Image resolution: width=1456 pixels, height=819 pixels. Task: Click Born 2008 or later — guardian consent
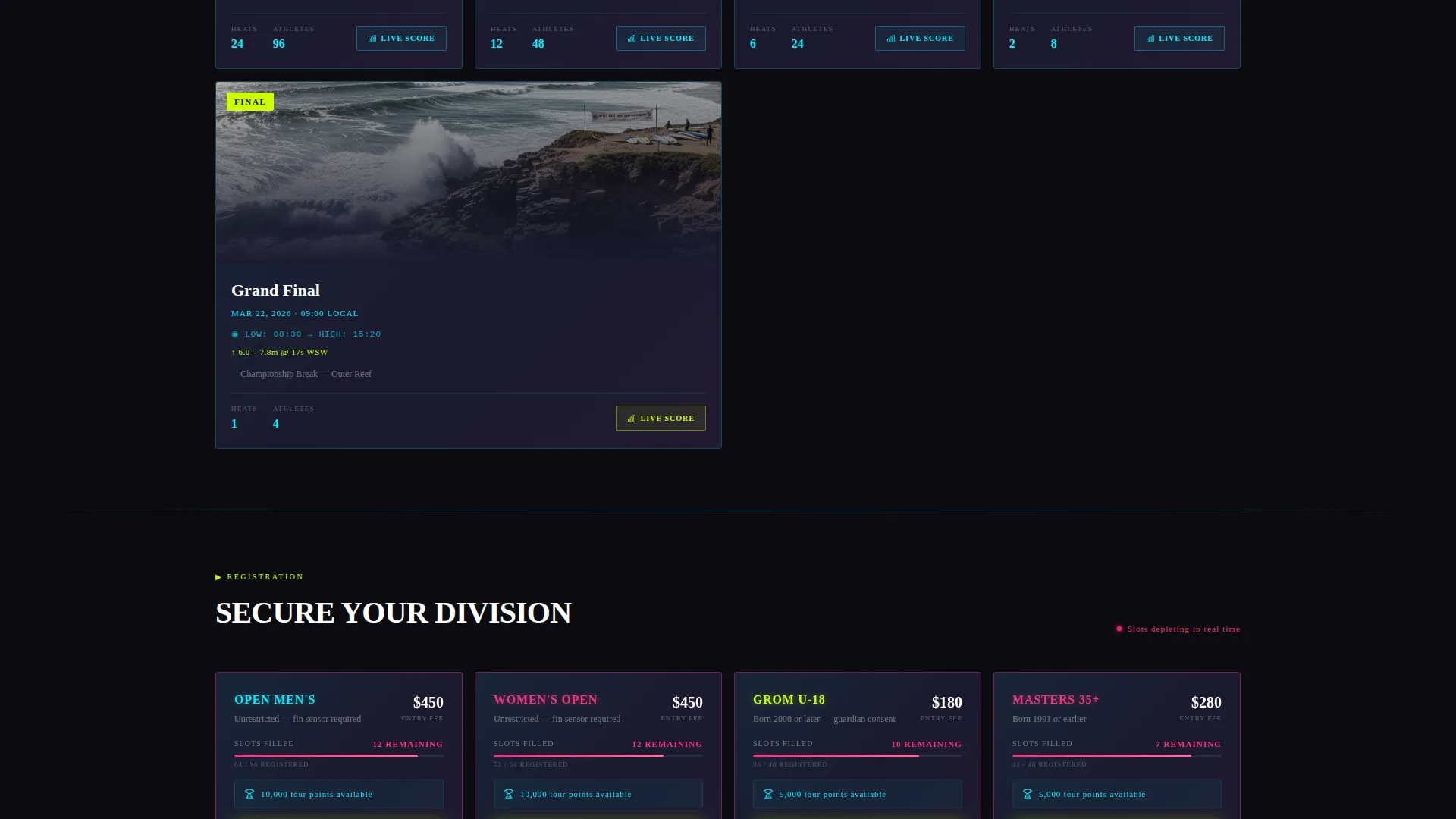[x=824, y=719]
